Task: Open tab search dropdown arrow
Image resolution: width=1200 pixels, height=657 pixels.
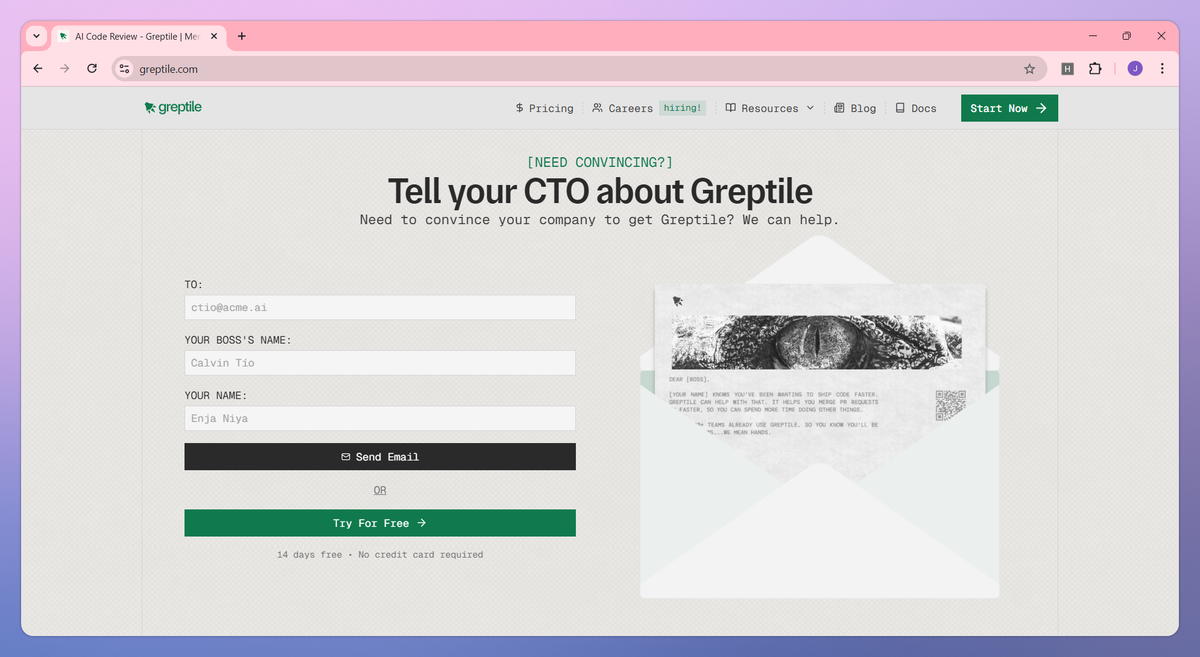Action: 37,36
